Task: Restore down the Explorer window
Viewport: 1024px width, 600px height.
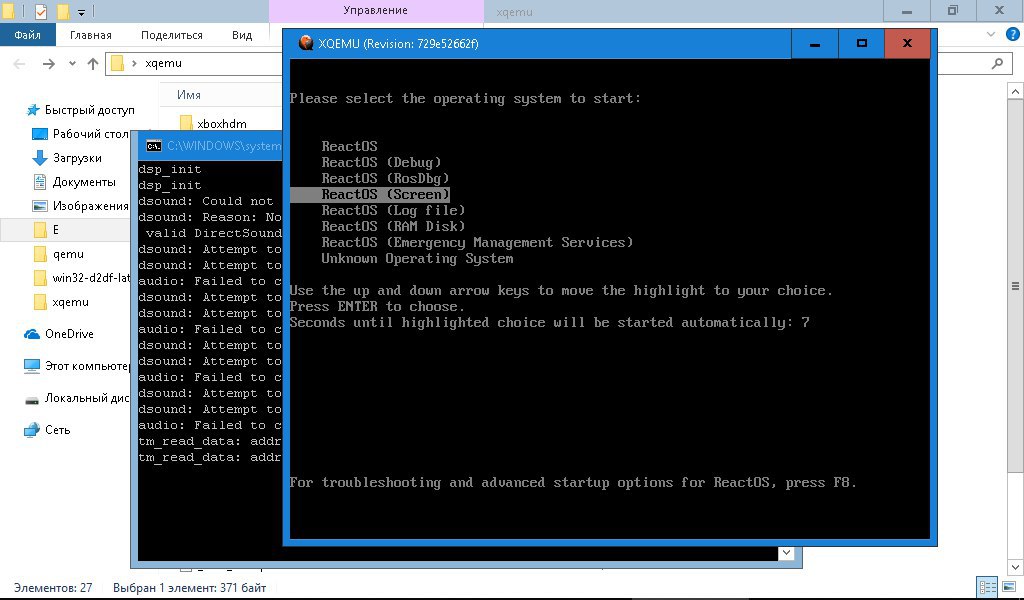Action: point(953,11)
